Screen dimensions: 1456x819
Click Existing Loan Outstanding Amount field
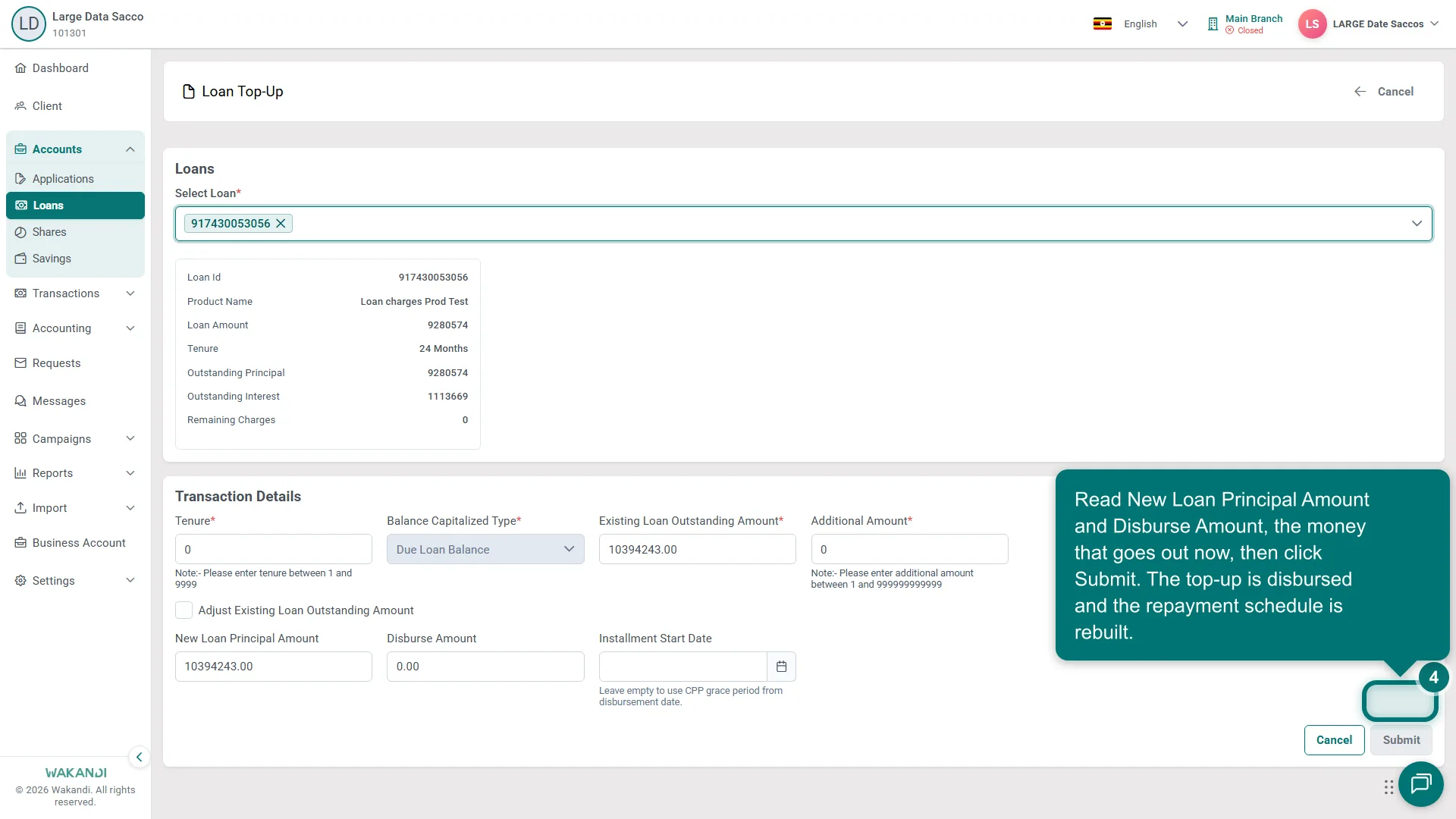coord(697,549)
